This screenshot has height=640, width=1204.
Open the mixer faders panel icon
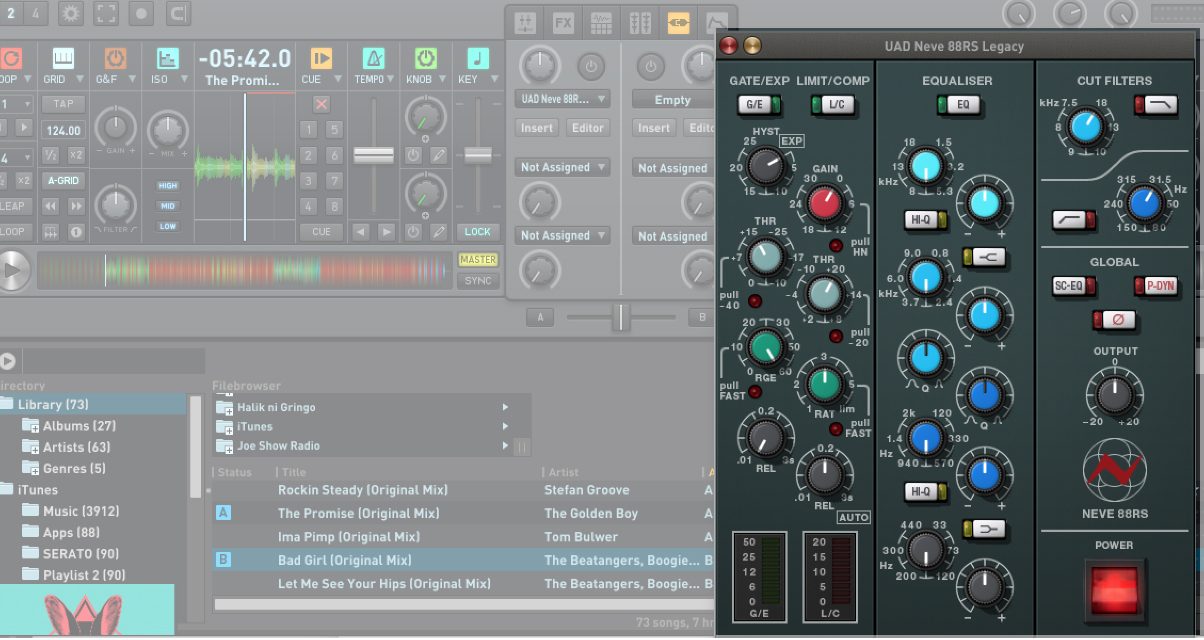coord(526,22)
